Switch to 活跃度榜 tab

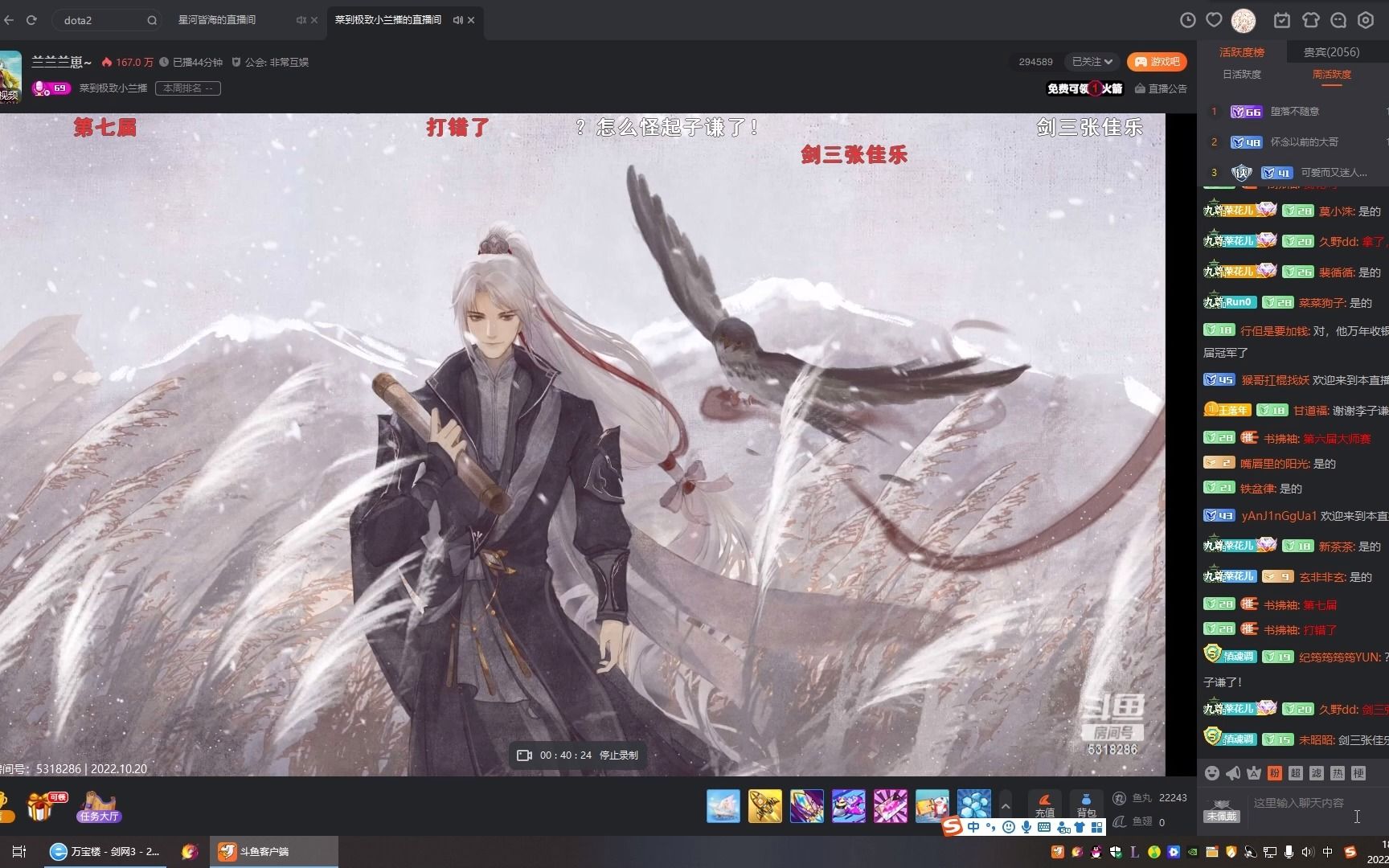point(1242,52)
